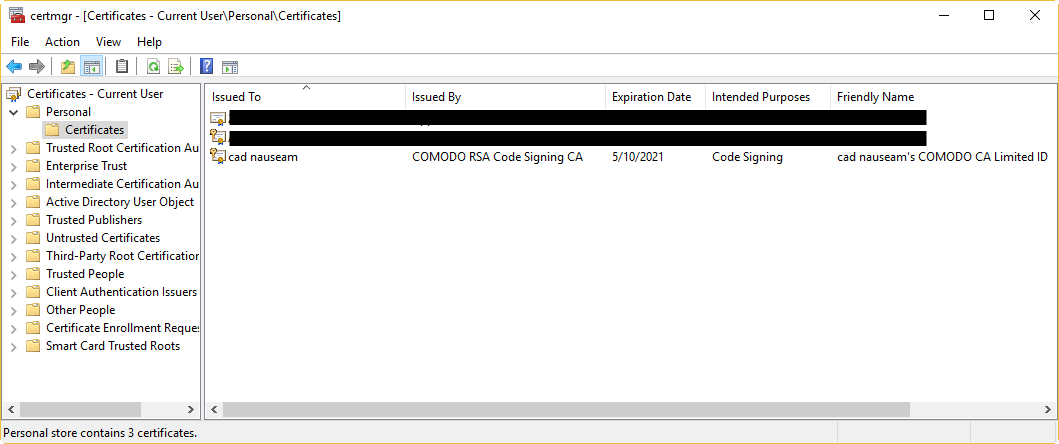Sort by the Intended Purposes column
1059x444 pixels.
[768, 97]
